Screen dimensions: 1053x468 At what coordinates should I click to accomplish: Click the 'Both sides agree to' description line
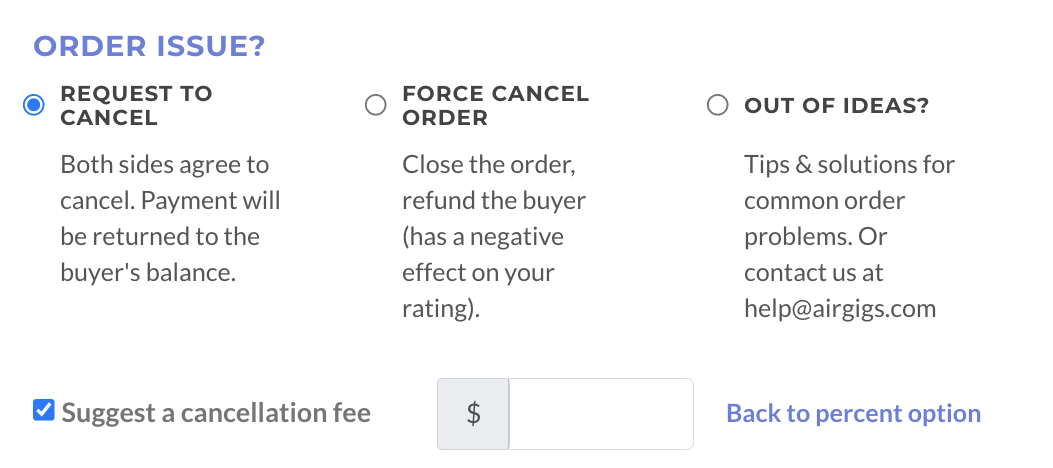(165, 164)
